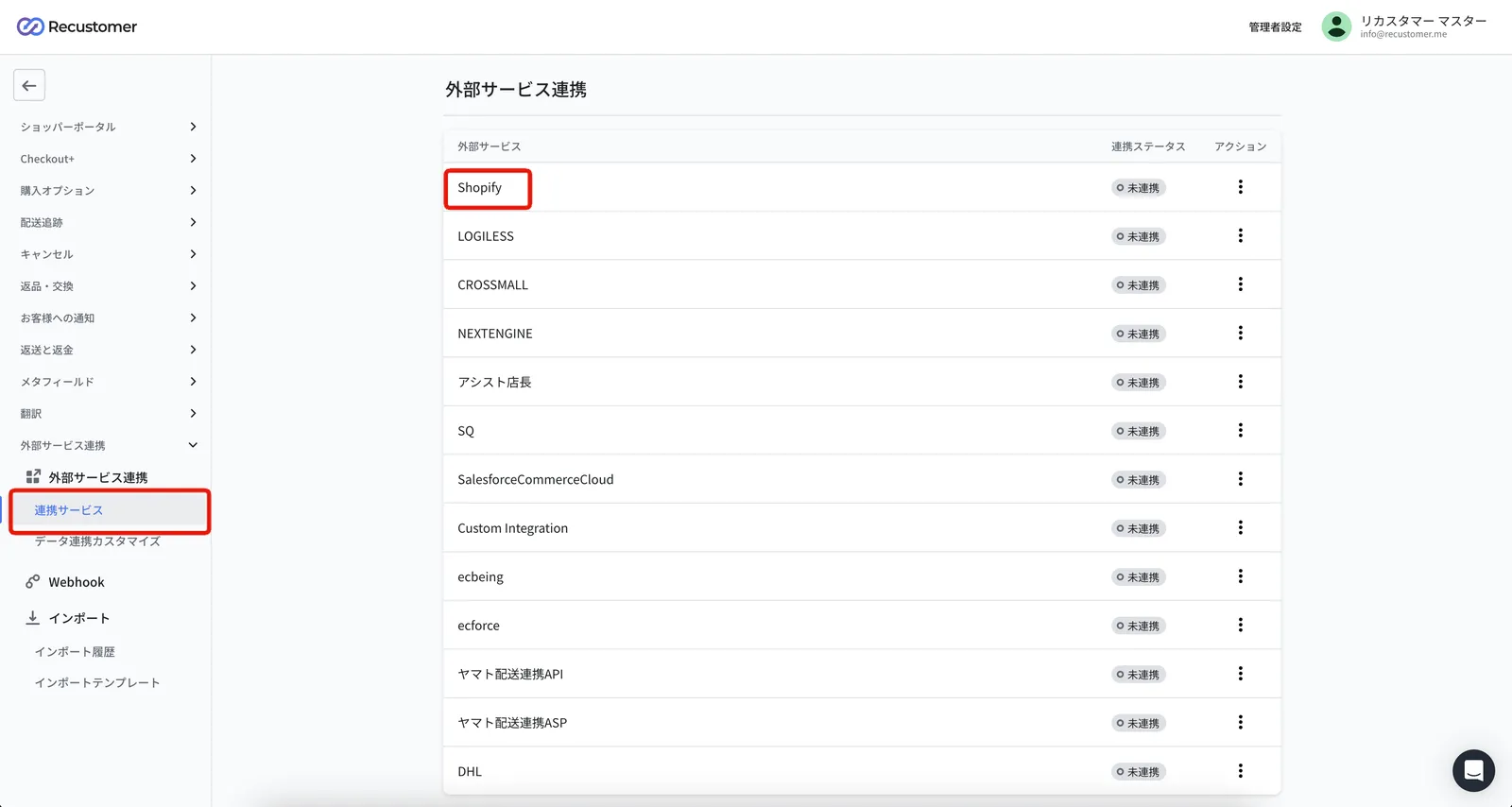
Task: Open インポートテンプレート in the sidebar
Action: point(97,682)
